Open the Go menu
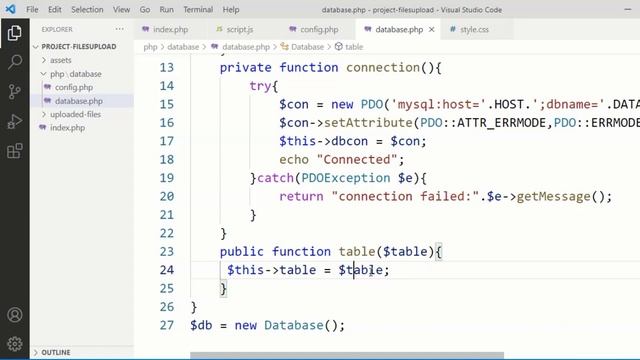This screenshot has width=640, height=360. [145, 9]
